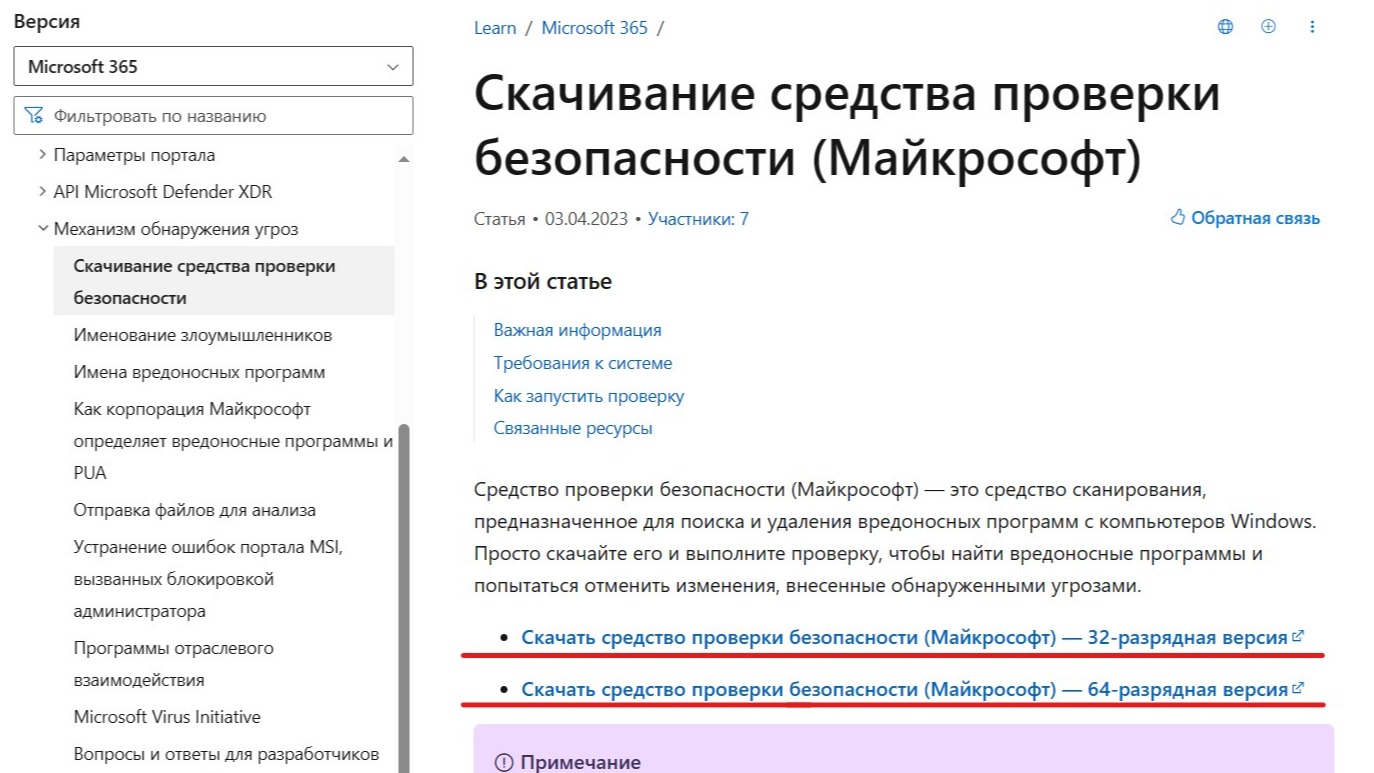Click the В этой статье heading

click(543, 282)
